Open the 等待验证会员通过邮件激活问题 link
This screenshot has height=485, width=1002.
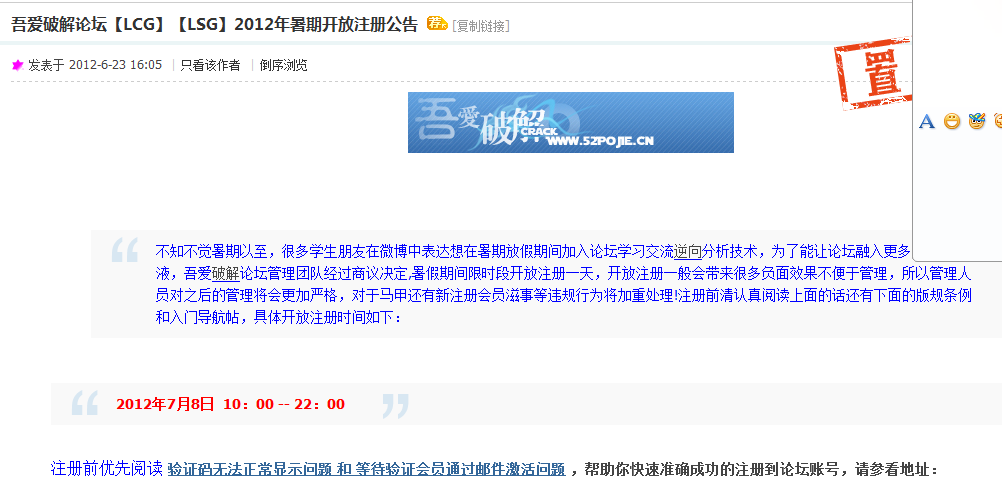[460, 470]
